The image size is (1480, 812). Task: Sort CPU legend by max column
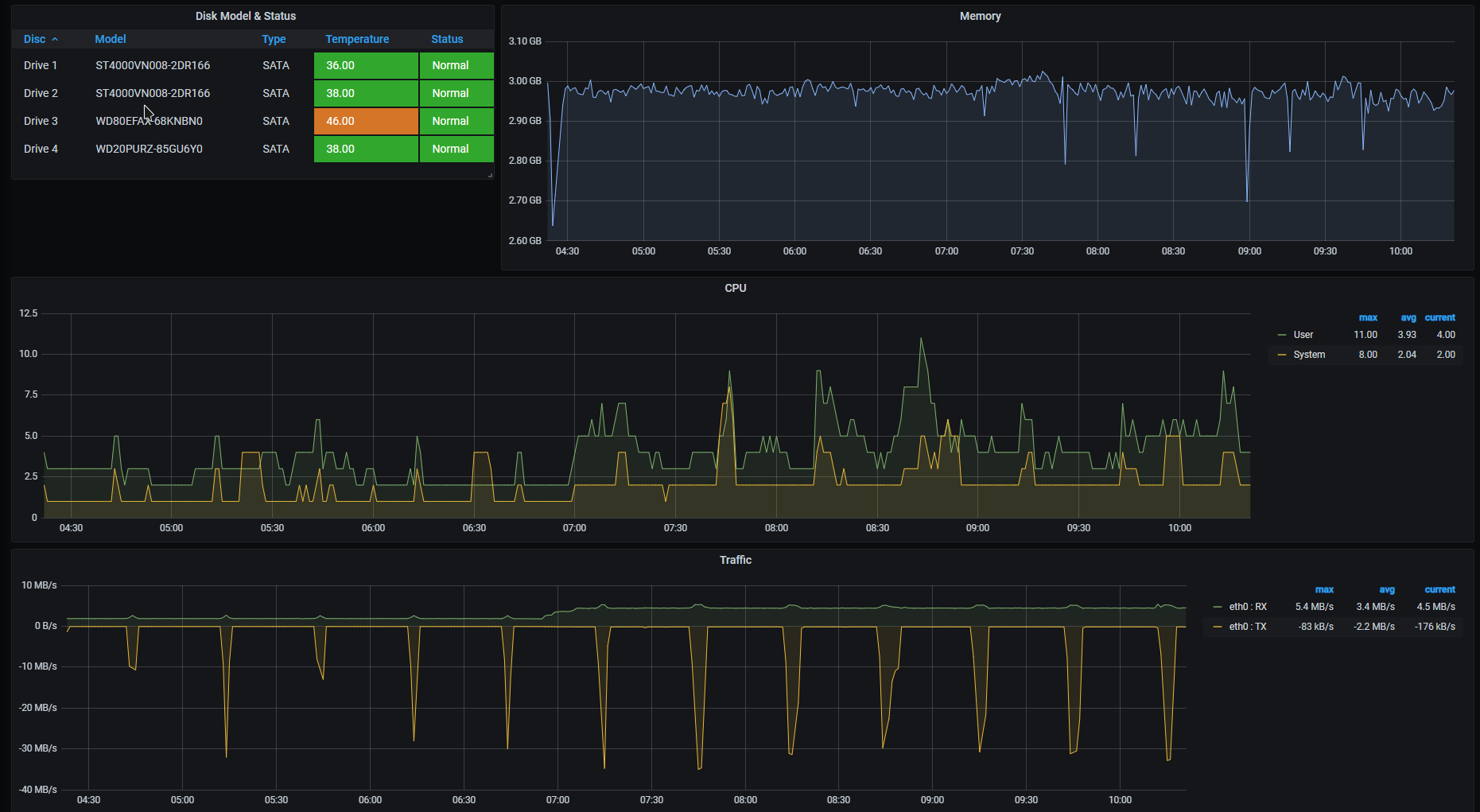pyautogui.click(x=1367, y=317)
